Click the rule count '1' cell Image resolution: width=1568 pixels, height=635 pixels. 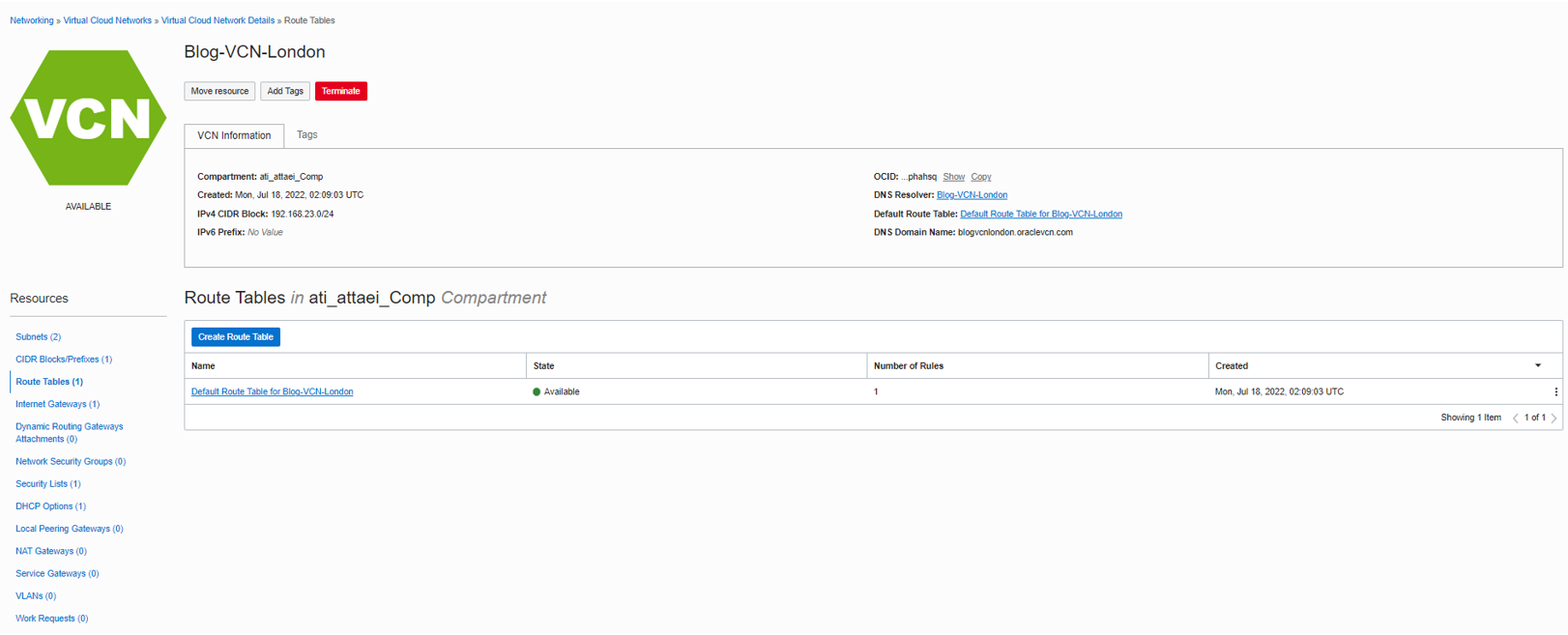pos(876,391)
